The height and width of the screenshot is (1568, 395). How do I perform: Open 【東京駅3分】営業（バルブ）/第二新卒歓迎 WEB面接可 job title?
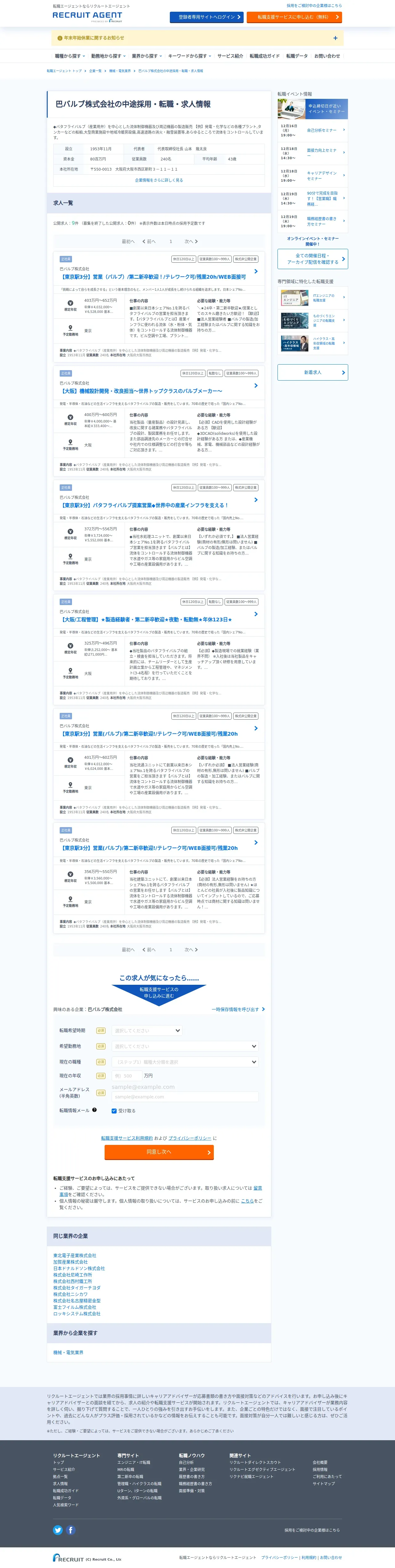(153, 277)
